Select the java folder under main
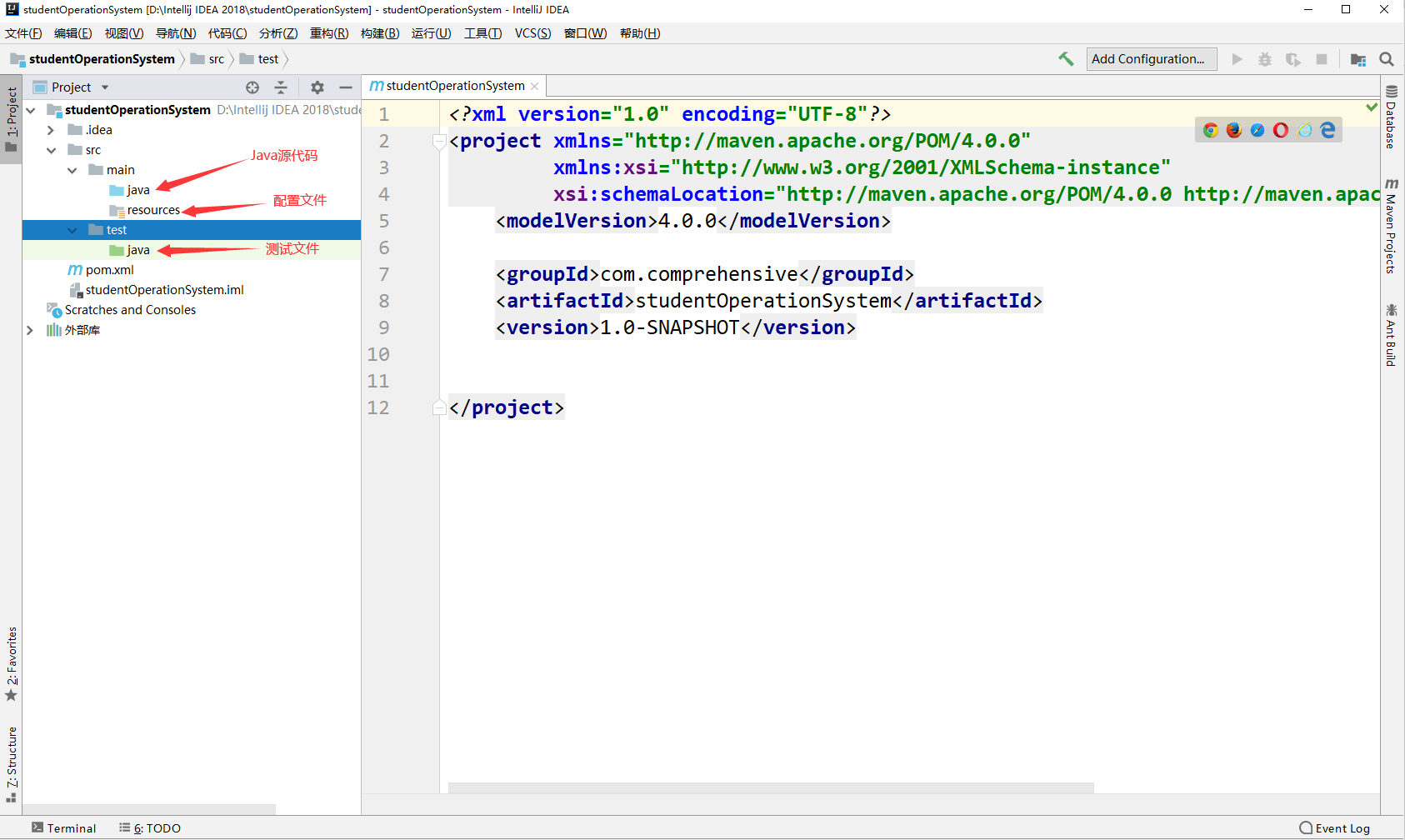 (x=130, y=190)
